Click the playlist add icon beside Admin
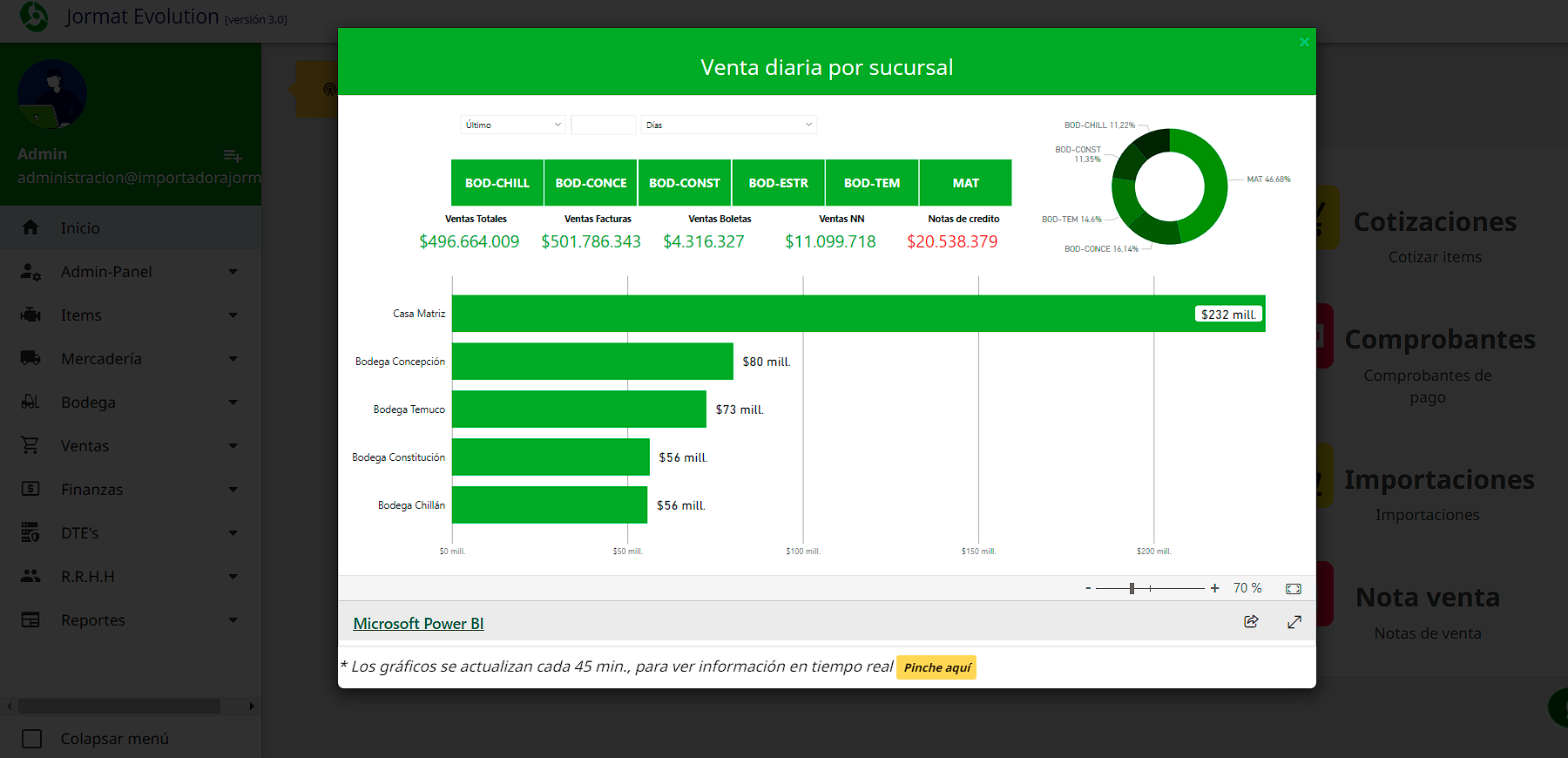Viewport: 1568px width, 758px height. 233,156
